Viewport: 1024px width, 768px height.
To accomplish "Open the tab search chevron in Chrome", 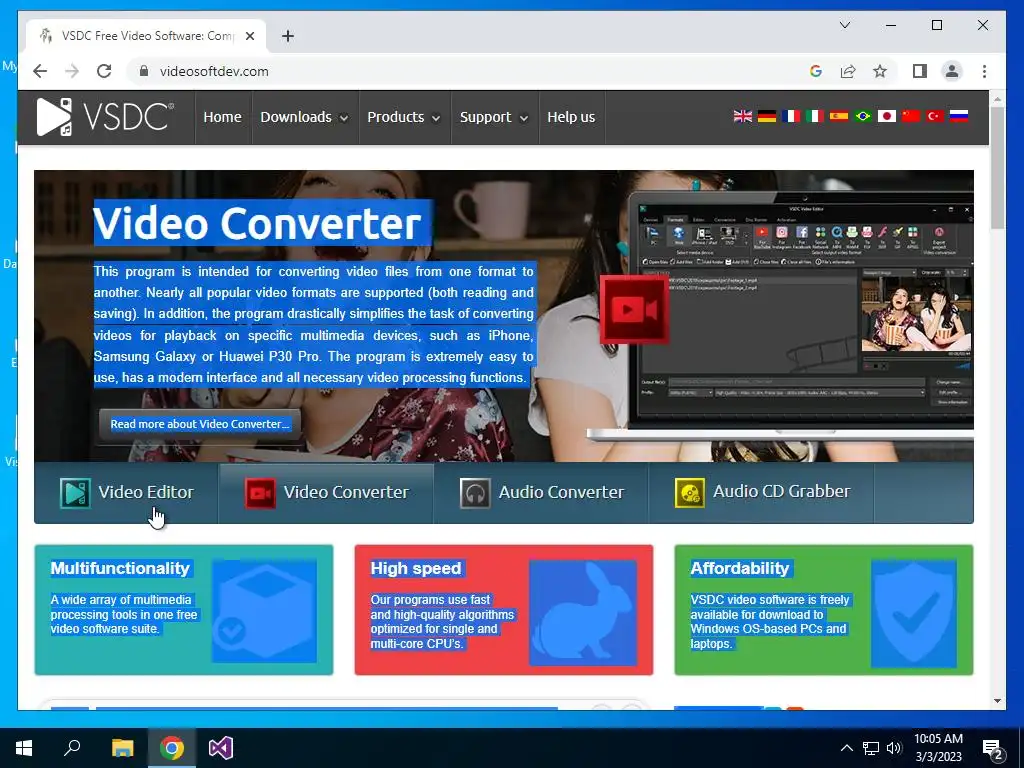I will (844, 25).
